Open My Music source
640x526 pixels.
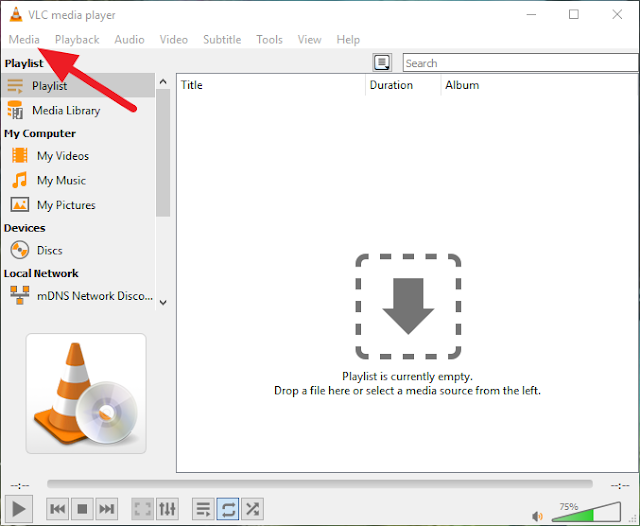coord(61,180)
